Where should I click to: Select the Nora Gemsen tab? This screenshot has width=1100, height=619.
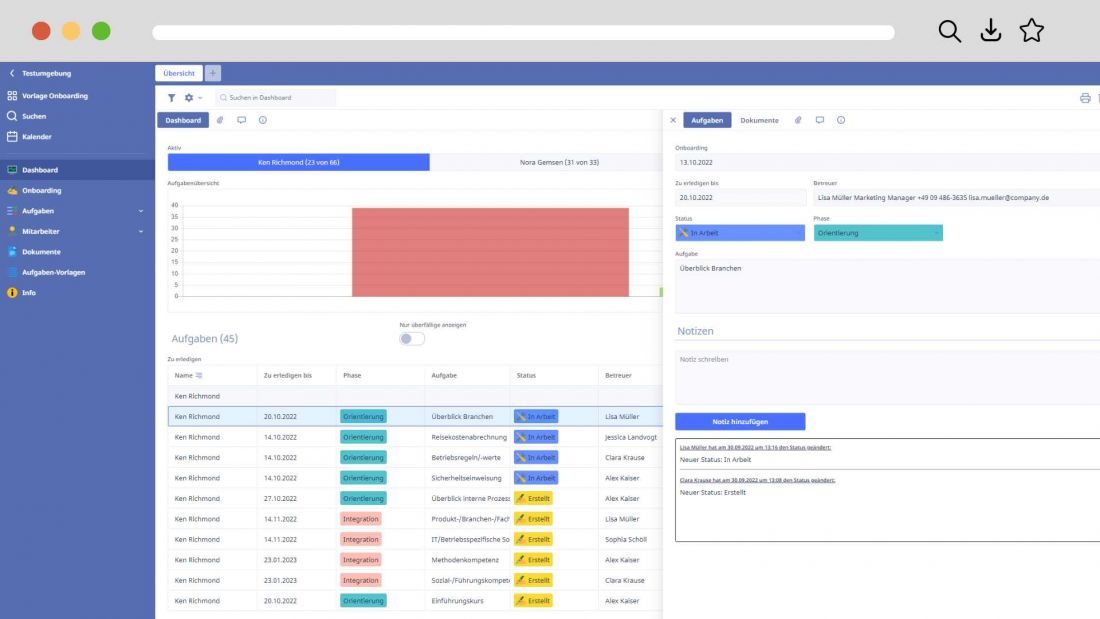546,162
